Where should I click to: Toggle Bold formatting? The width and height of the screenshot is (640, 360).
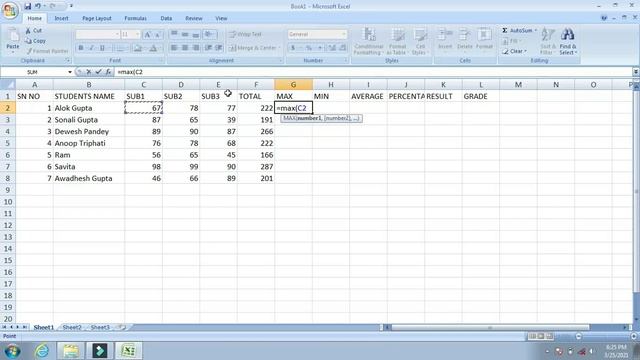[x=81, y=48]
